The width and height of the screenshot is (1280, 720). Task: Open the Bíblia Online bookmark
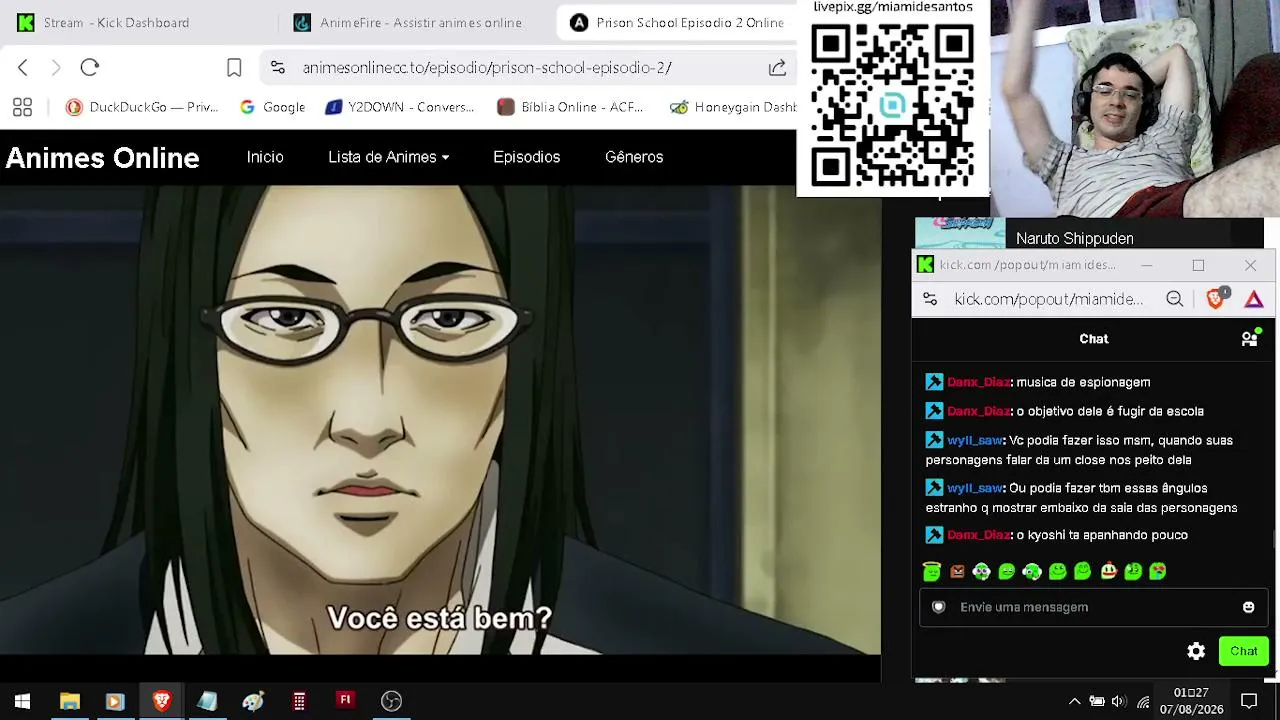pyautogui.click(x=570, y=107)
